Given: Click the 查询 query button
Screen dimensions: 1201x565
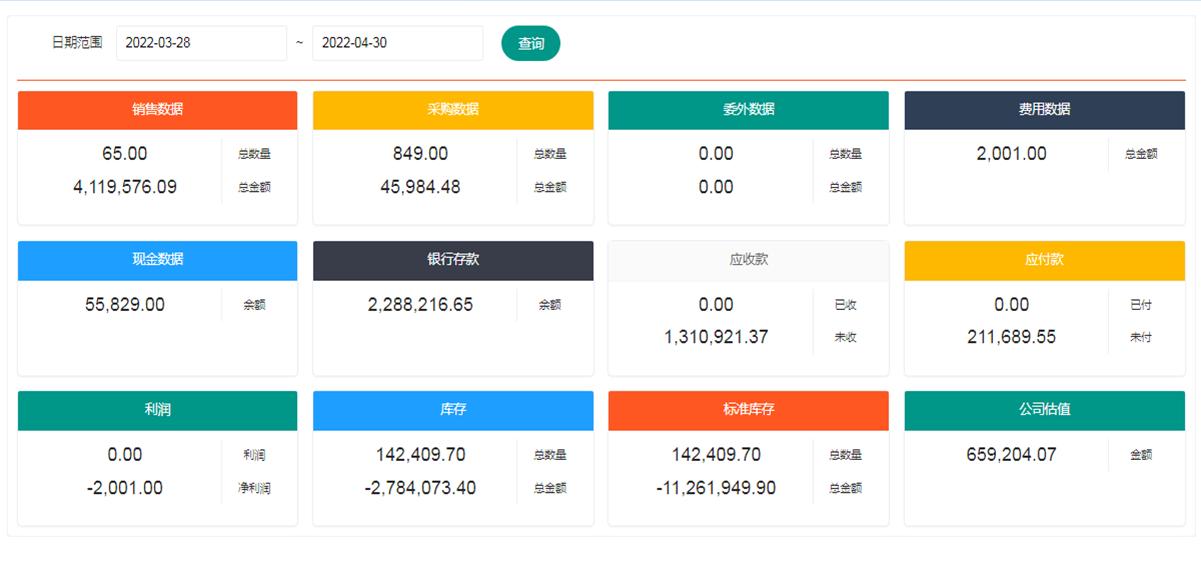Looking at the screenshot, I should tap(531, 43).
